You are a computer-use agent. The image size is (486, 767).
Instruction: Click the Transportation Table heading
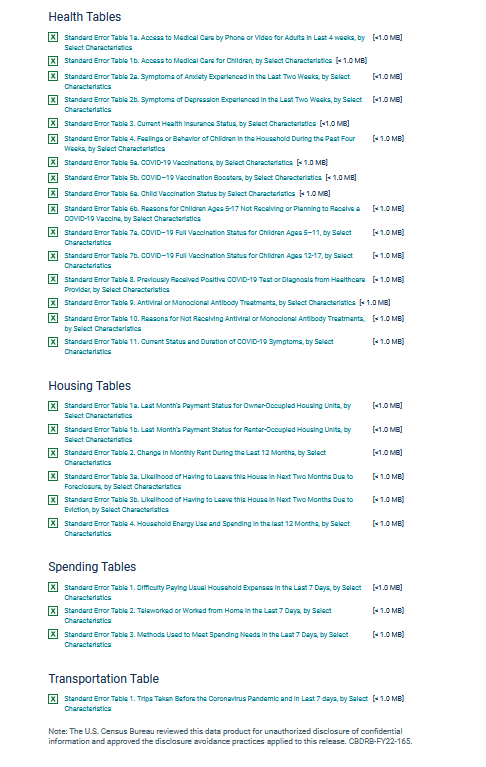[x=104, y=679]
